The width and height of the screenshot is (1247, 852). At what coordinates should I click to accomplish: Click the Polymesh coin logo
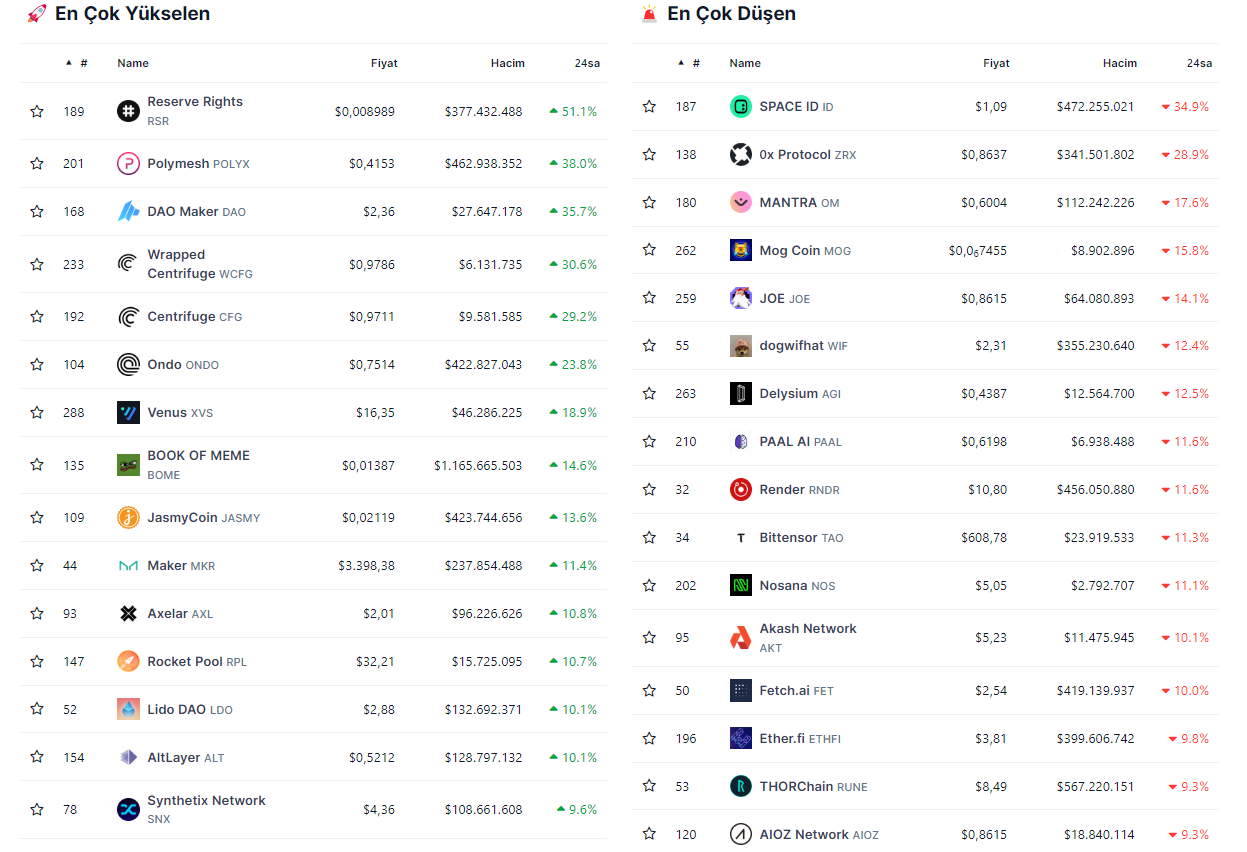click(128, 163)
